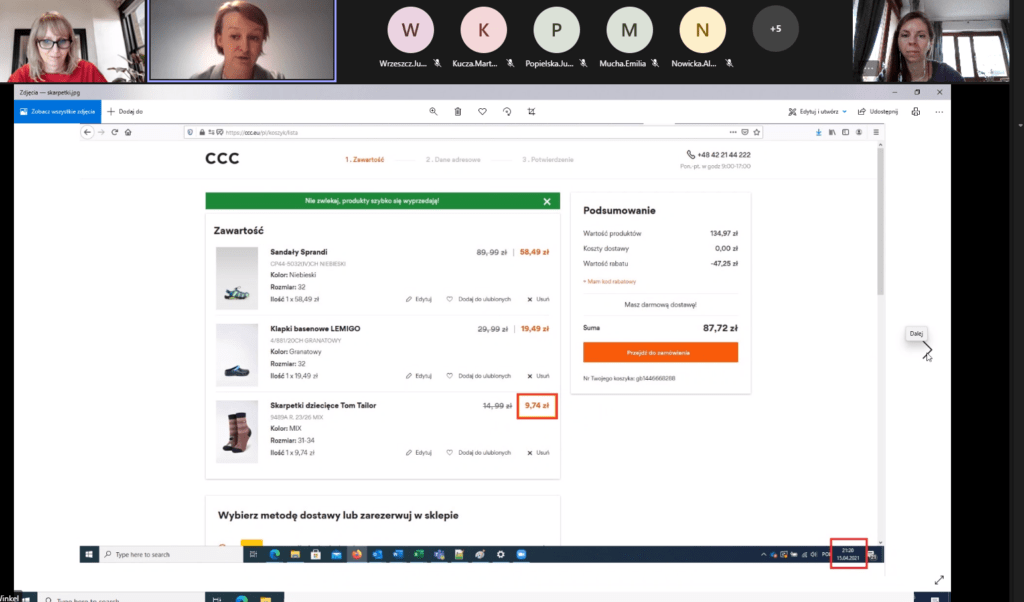
Task: Select step 2. Dane adresowe
Action: point(453,159)
